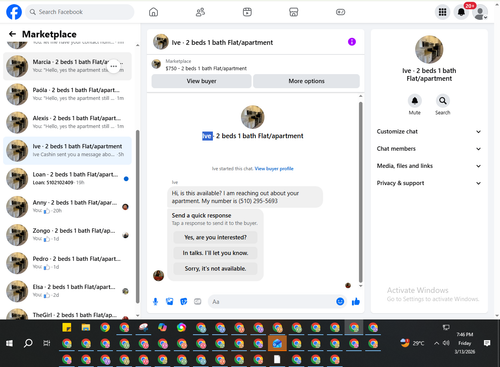Click Ive's message mentioning phone number
The image size is (500, 367).
point(245,197)
